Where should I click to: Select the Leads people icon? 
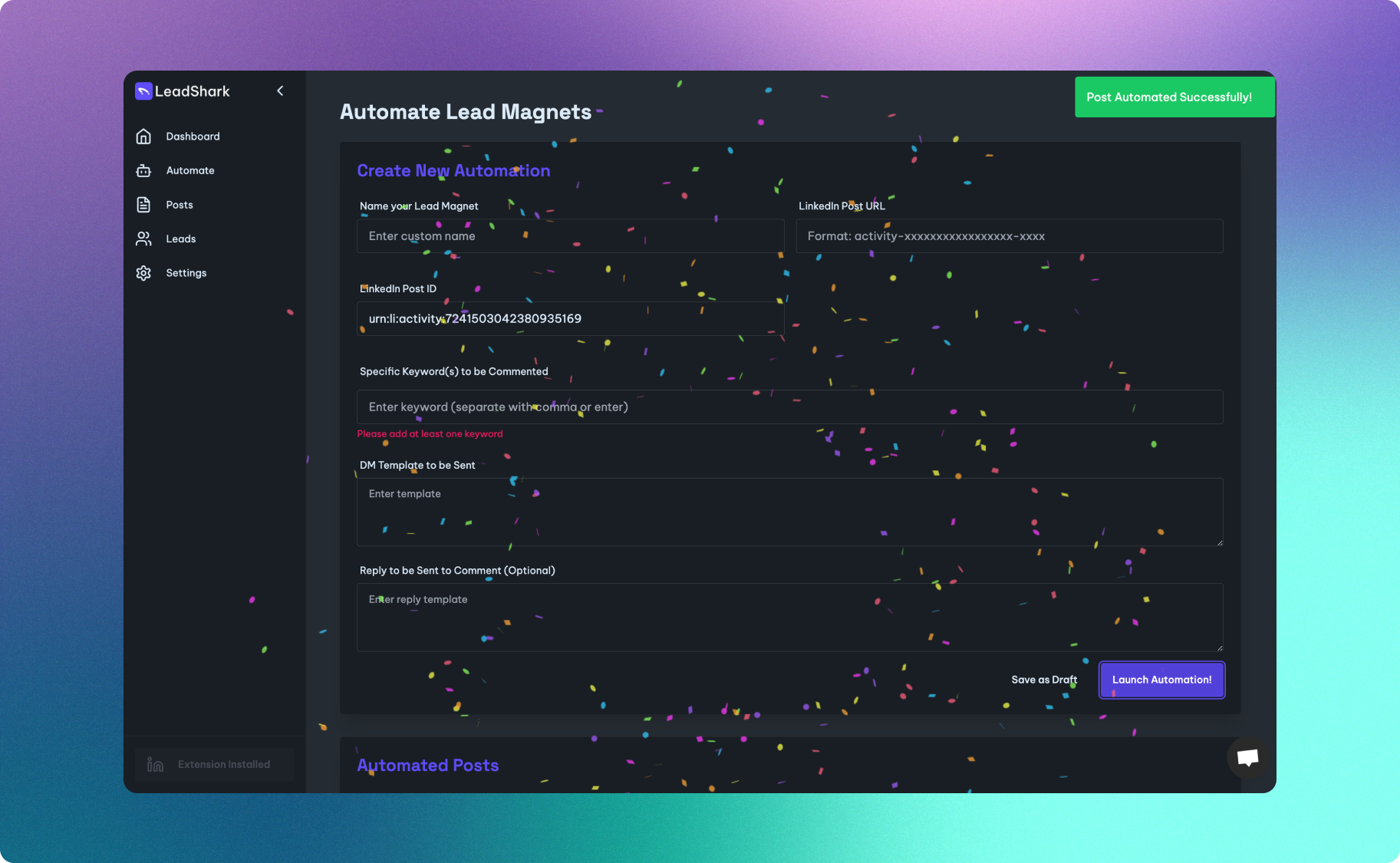pos(143,239)
